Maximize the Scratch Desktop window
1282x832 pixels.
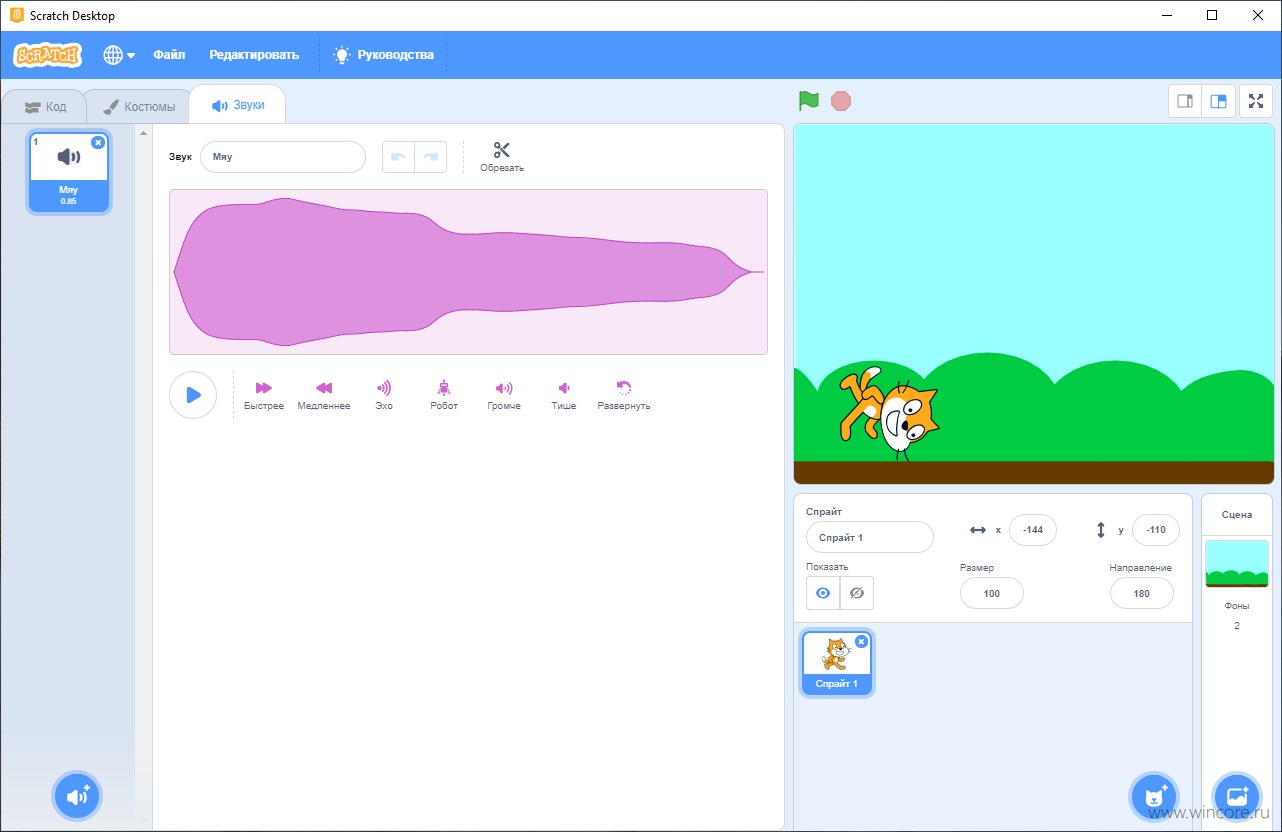click(x=1212, y=15)
